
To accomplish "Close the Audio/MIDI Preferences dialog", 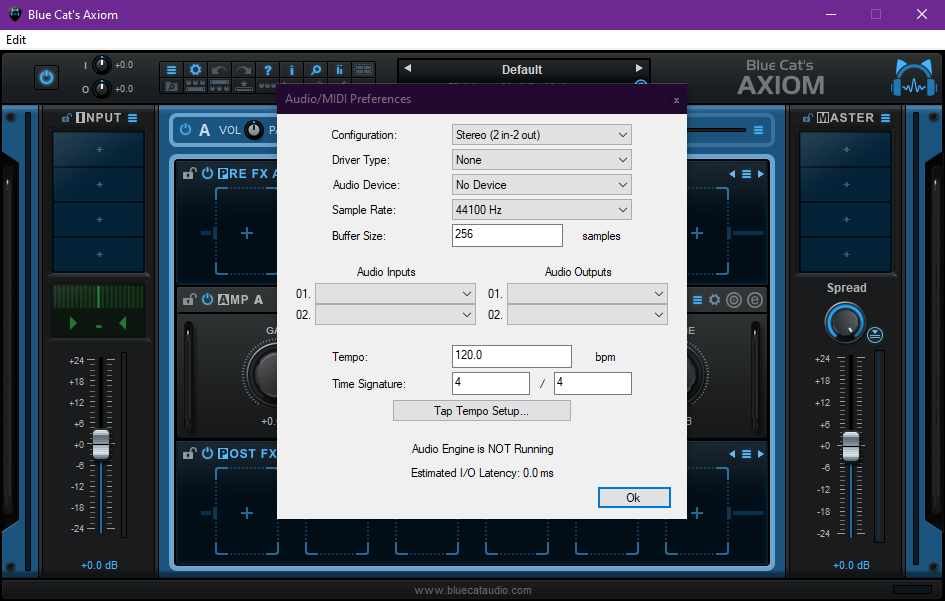I will 676,100.
